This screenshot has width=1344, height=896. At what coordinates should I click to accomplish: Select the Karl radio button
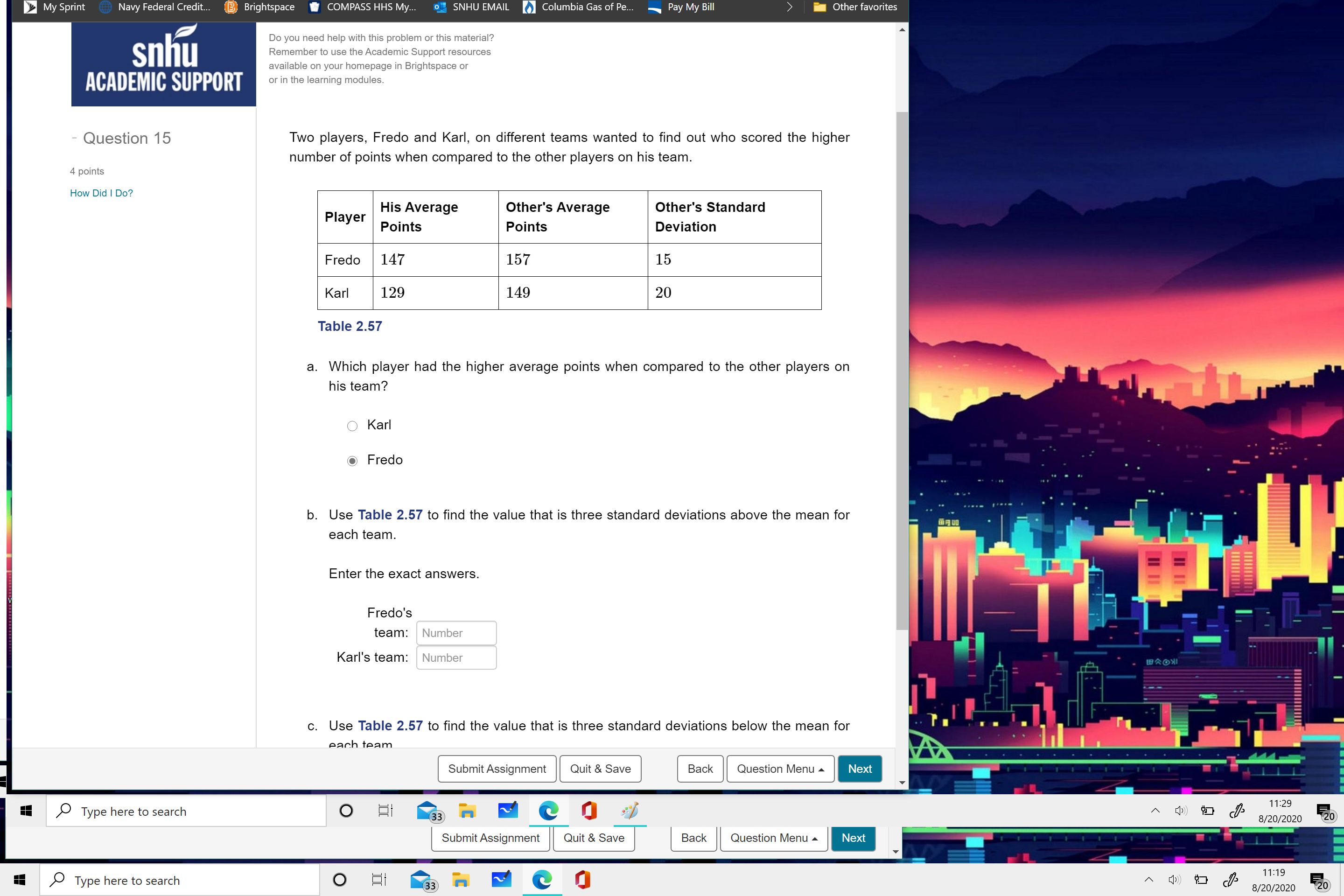click(x=352, y=425)
